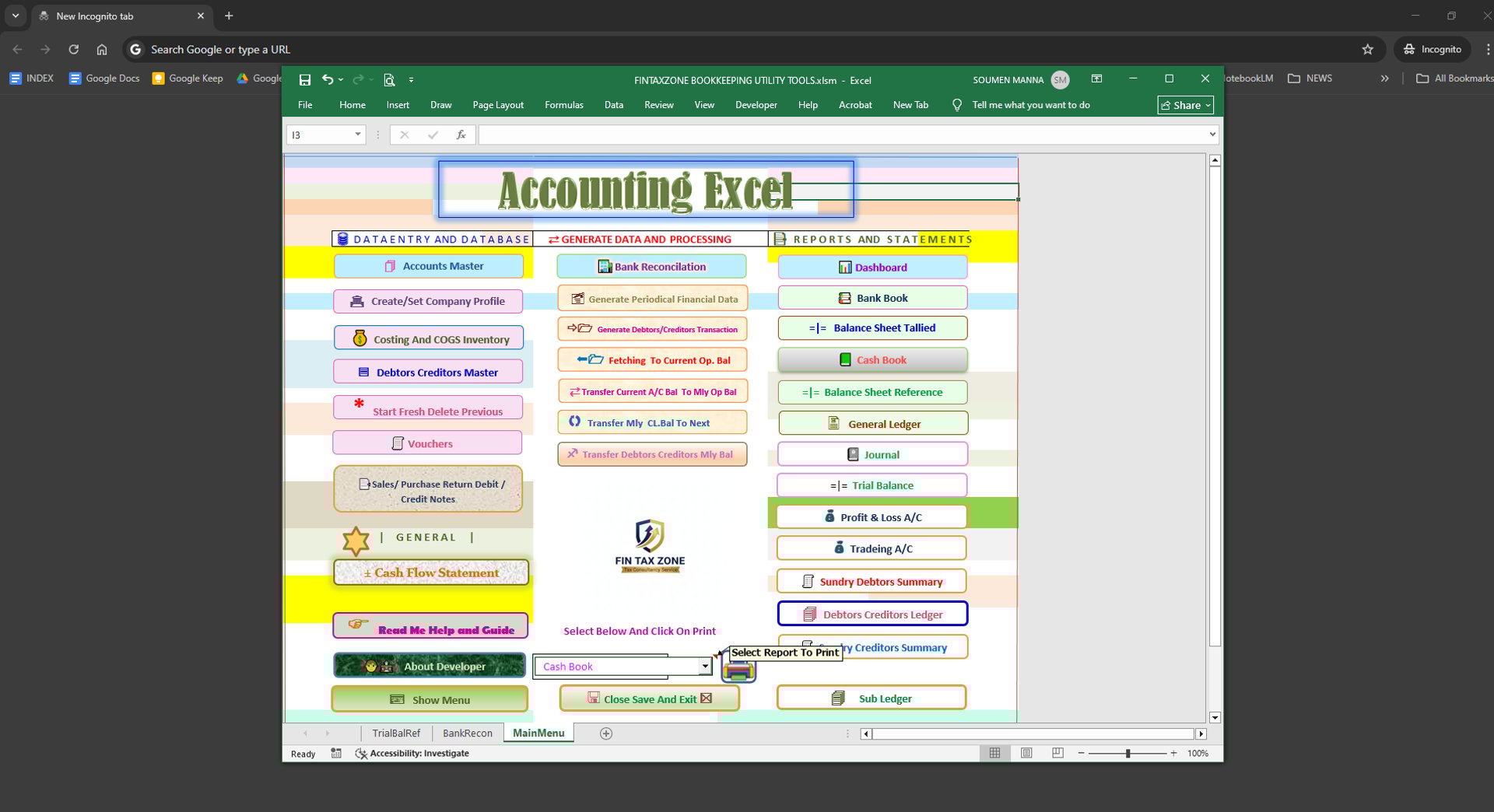The image size is (1494, 812).
Task: Click Start Fresh Delete Previous button
Action: (428, 408)
